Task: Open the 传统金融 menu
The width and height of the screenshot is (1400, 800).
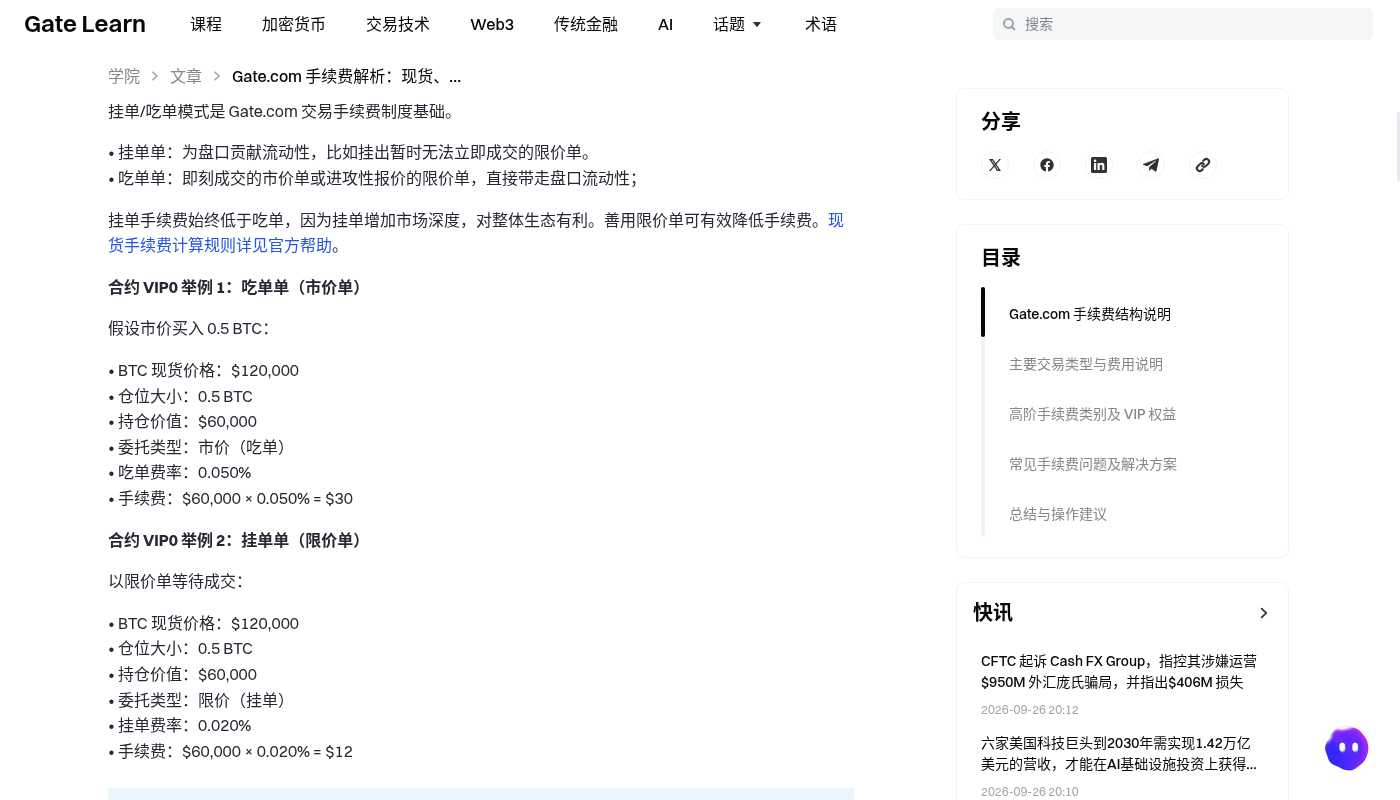Action: 586,24
